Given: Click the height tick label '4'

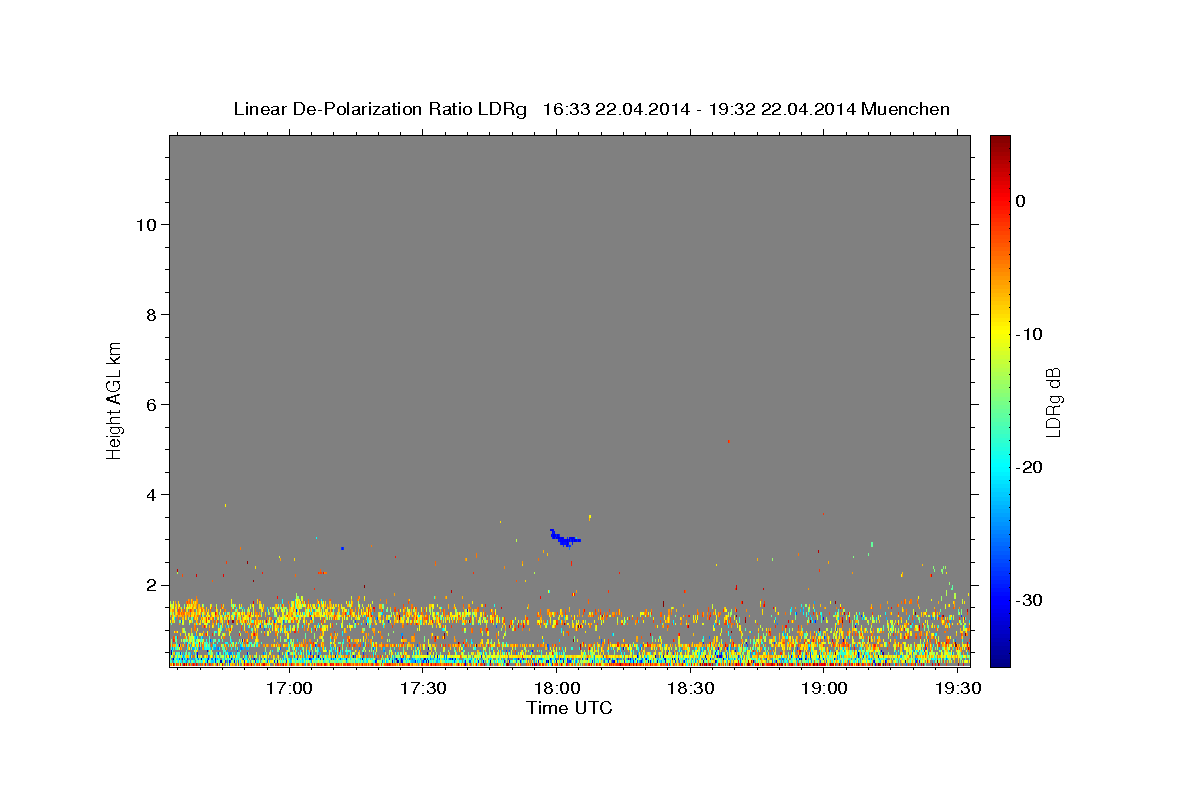Looking at the screenshot, I should pyautogui.click(x=151, y=494).
